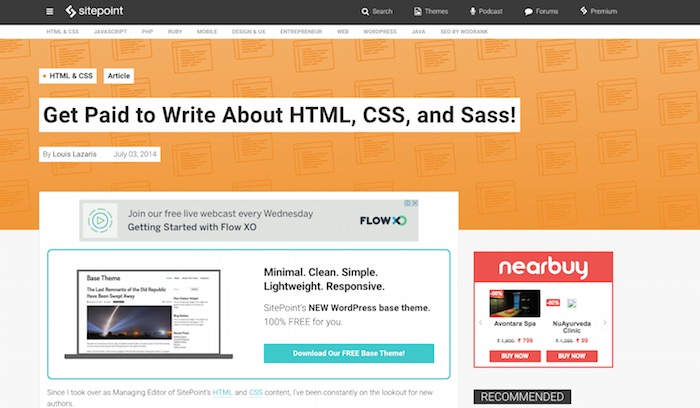Click the July 03, 2014 date
The width and height of the screenshot is (700, 408).
point(135,154)
